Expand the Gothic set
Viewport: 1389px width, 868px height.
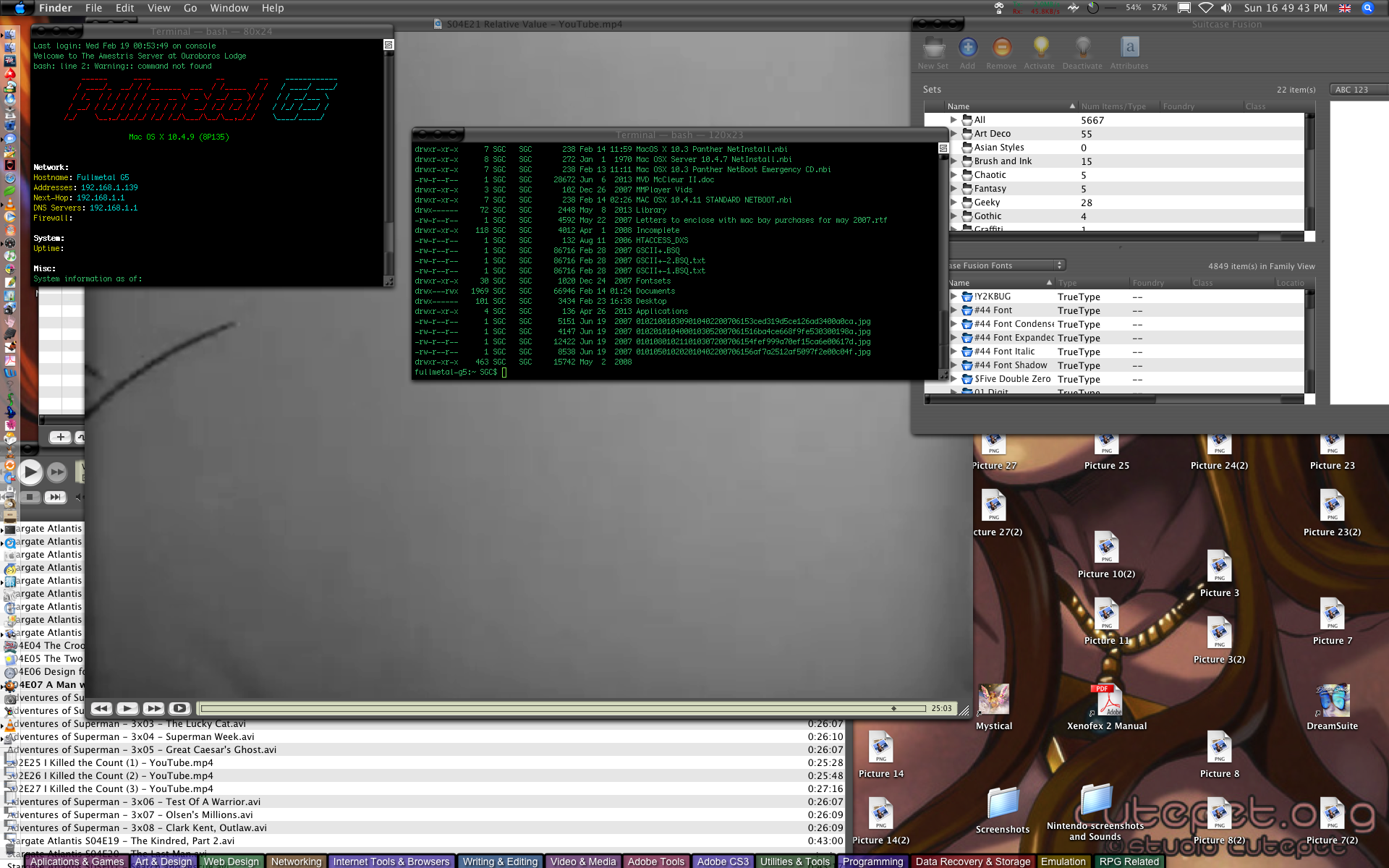click(953, 216)
